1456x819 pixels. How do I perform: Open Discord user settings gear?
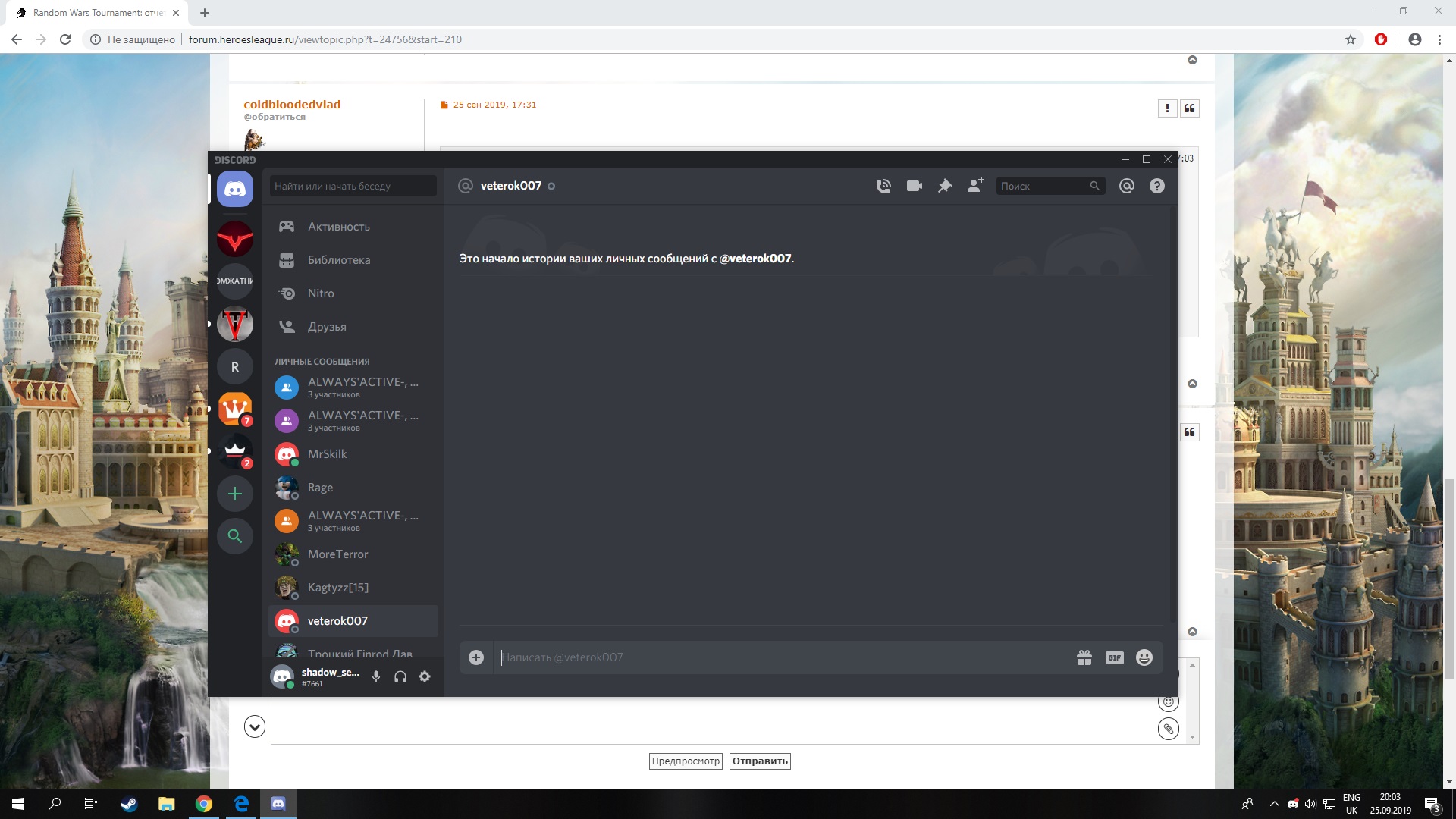(x=425, y=676)
